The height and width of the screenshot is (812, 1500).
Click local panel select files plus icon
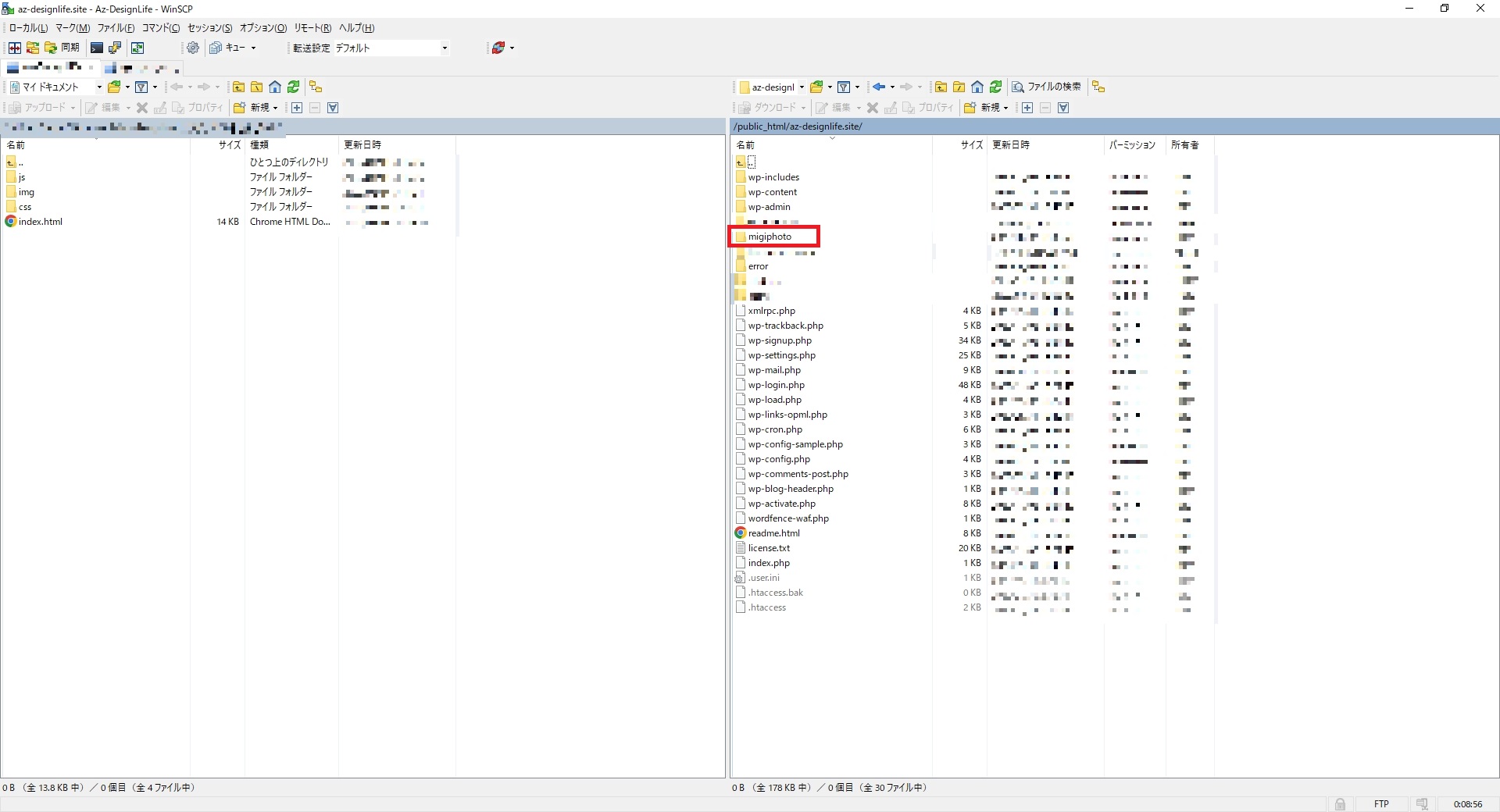[x=297, y=108]
